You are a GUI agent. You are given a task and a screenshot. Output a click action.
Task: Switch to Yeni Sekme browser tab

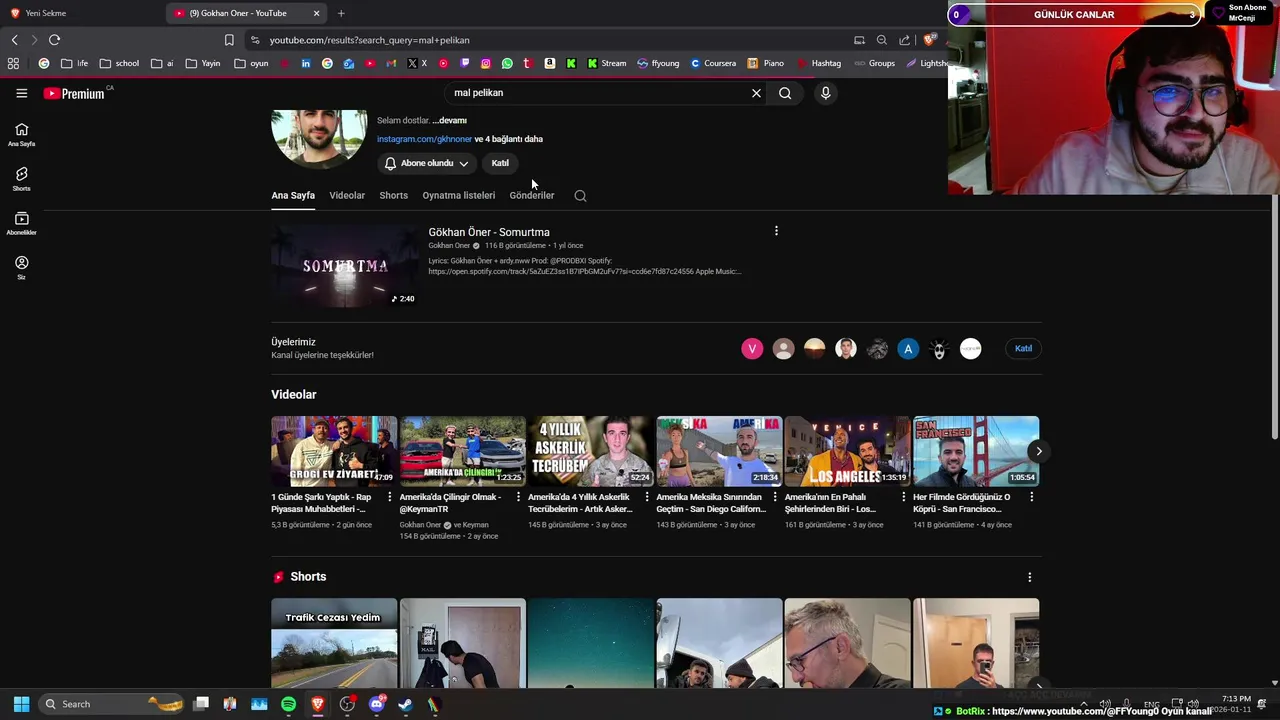tap(80, 13)
